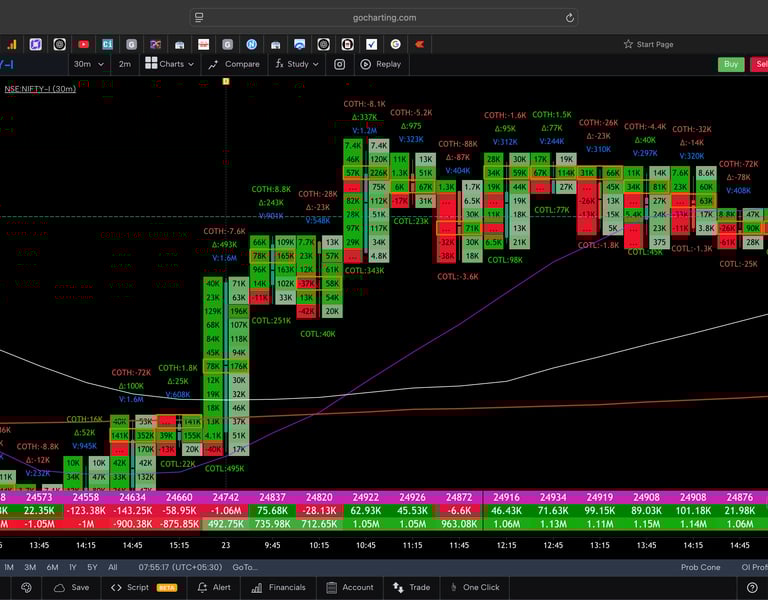Click the Save cloud icon
The image size is (768, 600).
tap(59, 587)
